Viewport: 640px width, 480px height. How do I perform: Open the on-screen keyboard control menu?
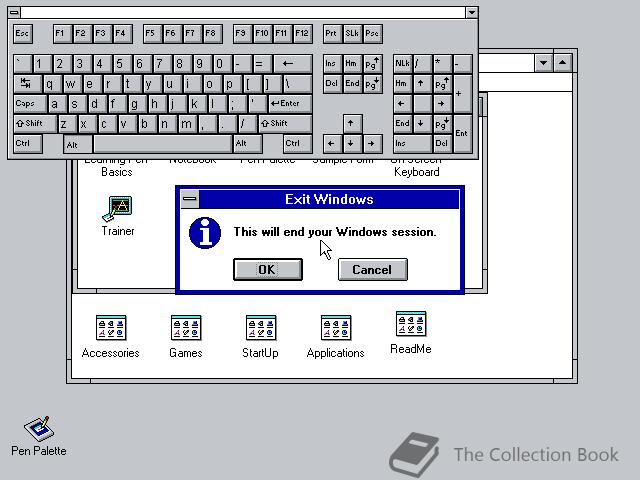click(x=14, y=13)
